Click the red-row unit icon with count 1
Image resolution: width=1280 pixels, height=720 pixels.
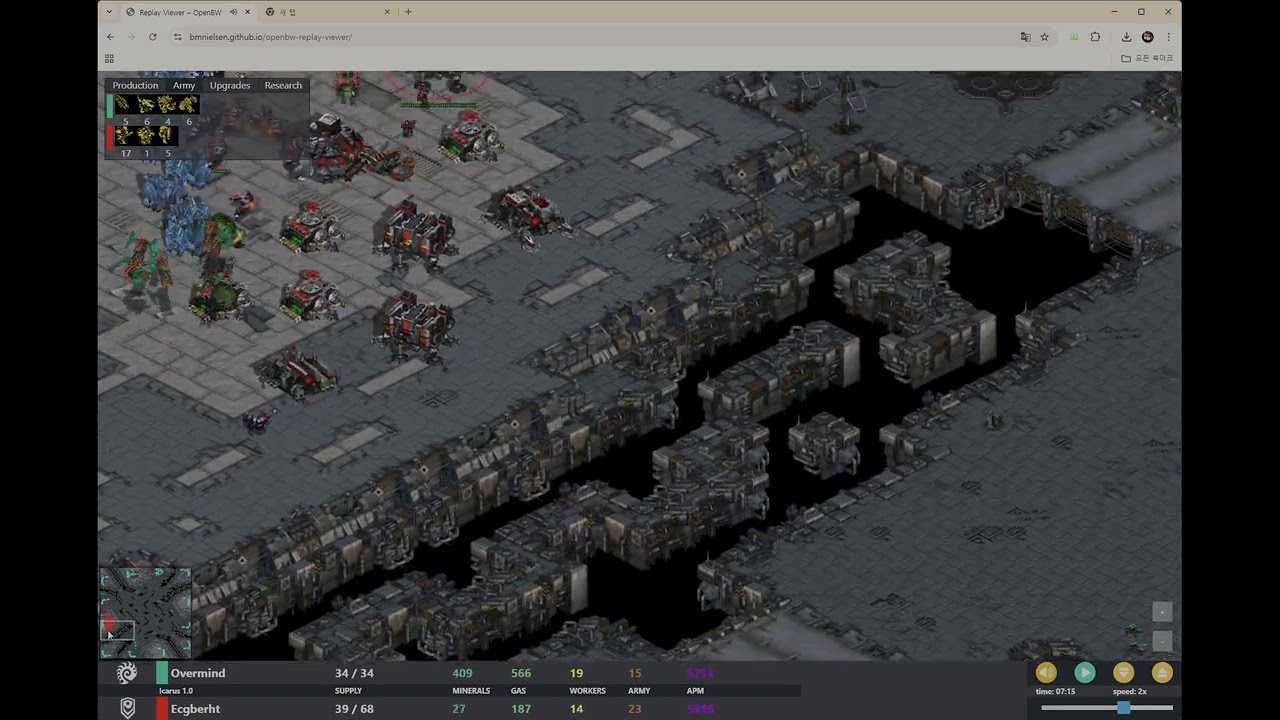(x=146, y=136)
